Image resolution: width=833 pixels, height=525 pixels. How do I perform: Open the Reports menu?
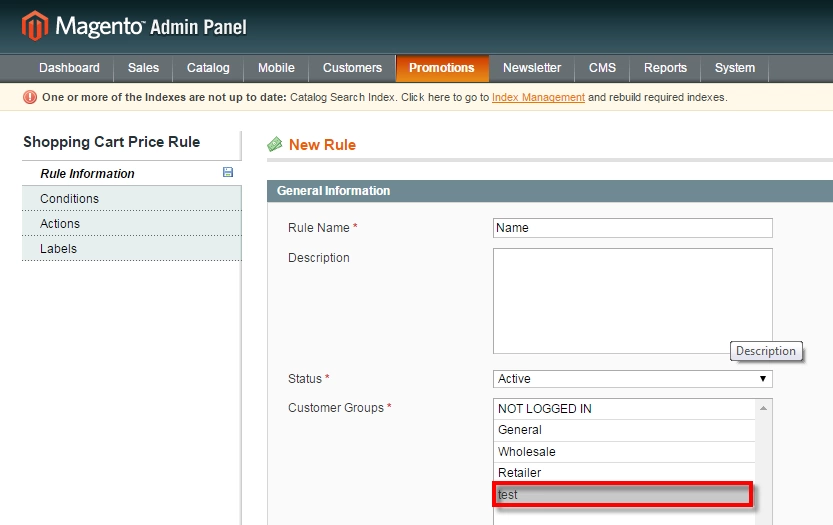(665, 68)
